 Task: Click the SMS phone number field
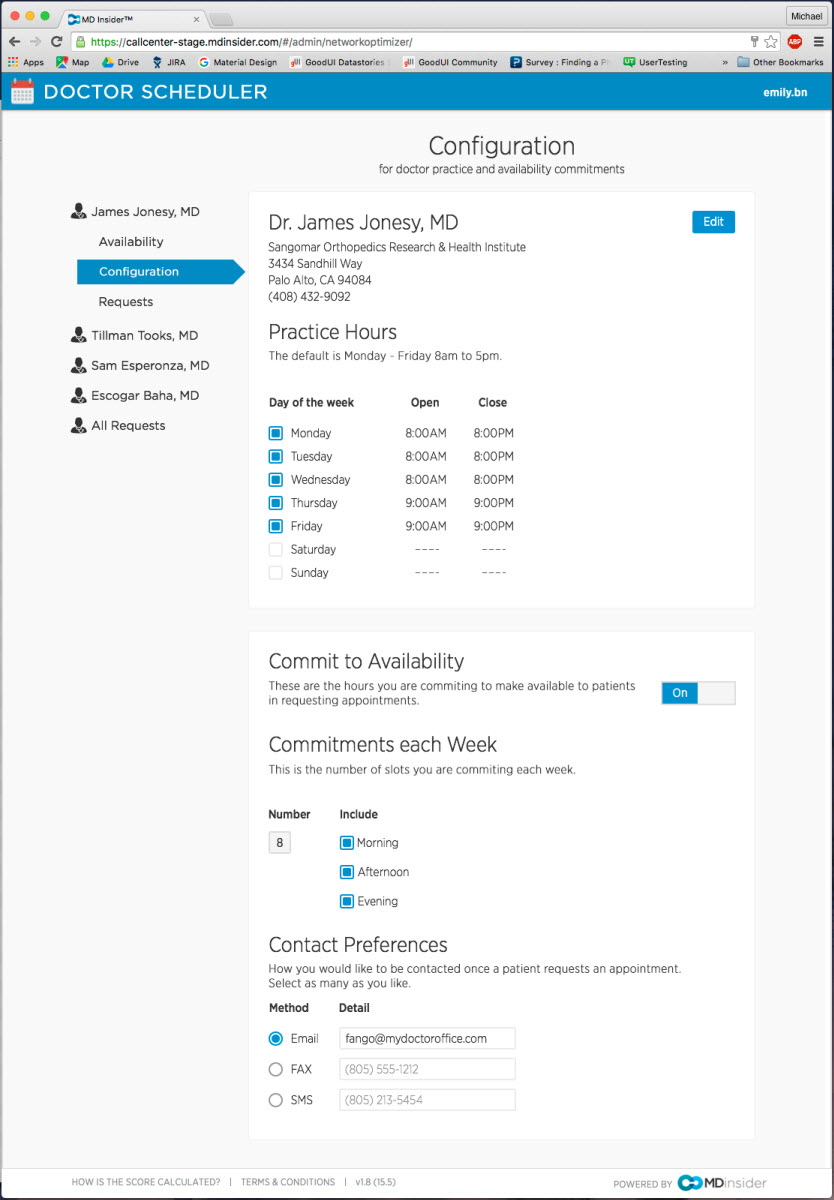(427, 1100)
